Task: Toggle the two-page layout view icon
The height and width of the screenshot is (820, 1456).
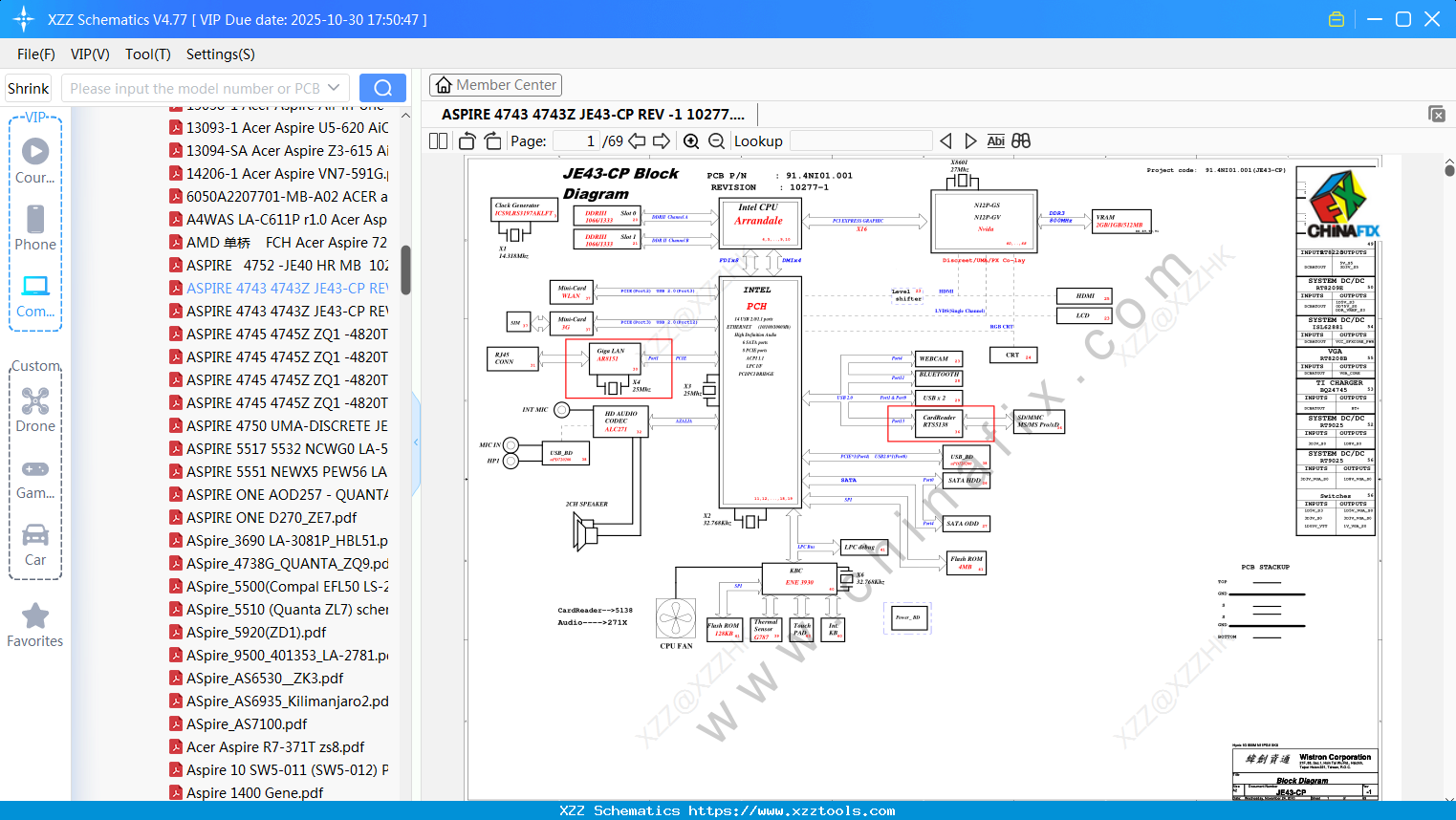Action: click(439, 140)
